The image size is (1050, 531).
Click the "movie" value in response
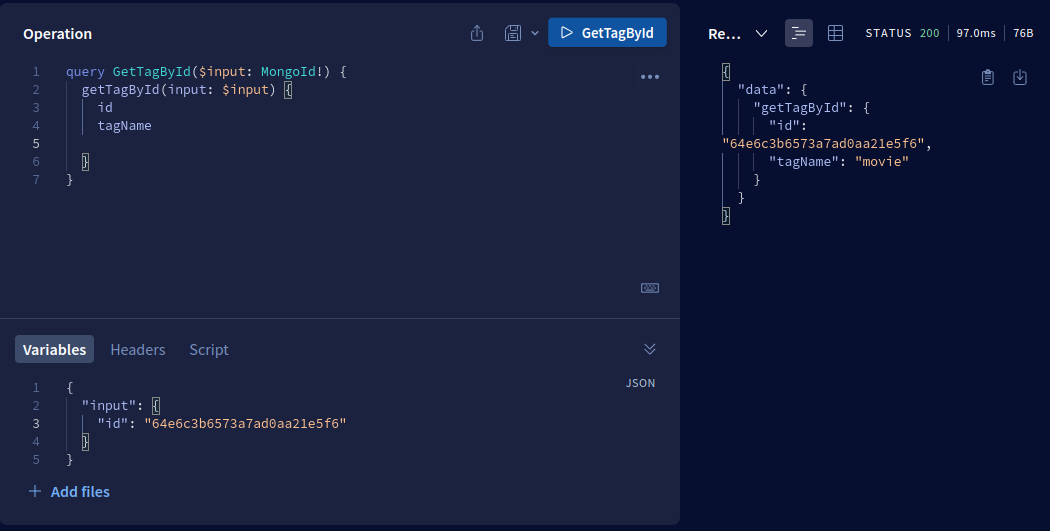pyautogui.click(x=882, y=161)
